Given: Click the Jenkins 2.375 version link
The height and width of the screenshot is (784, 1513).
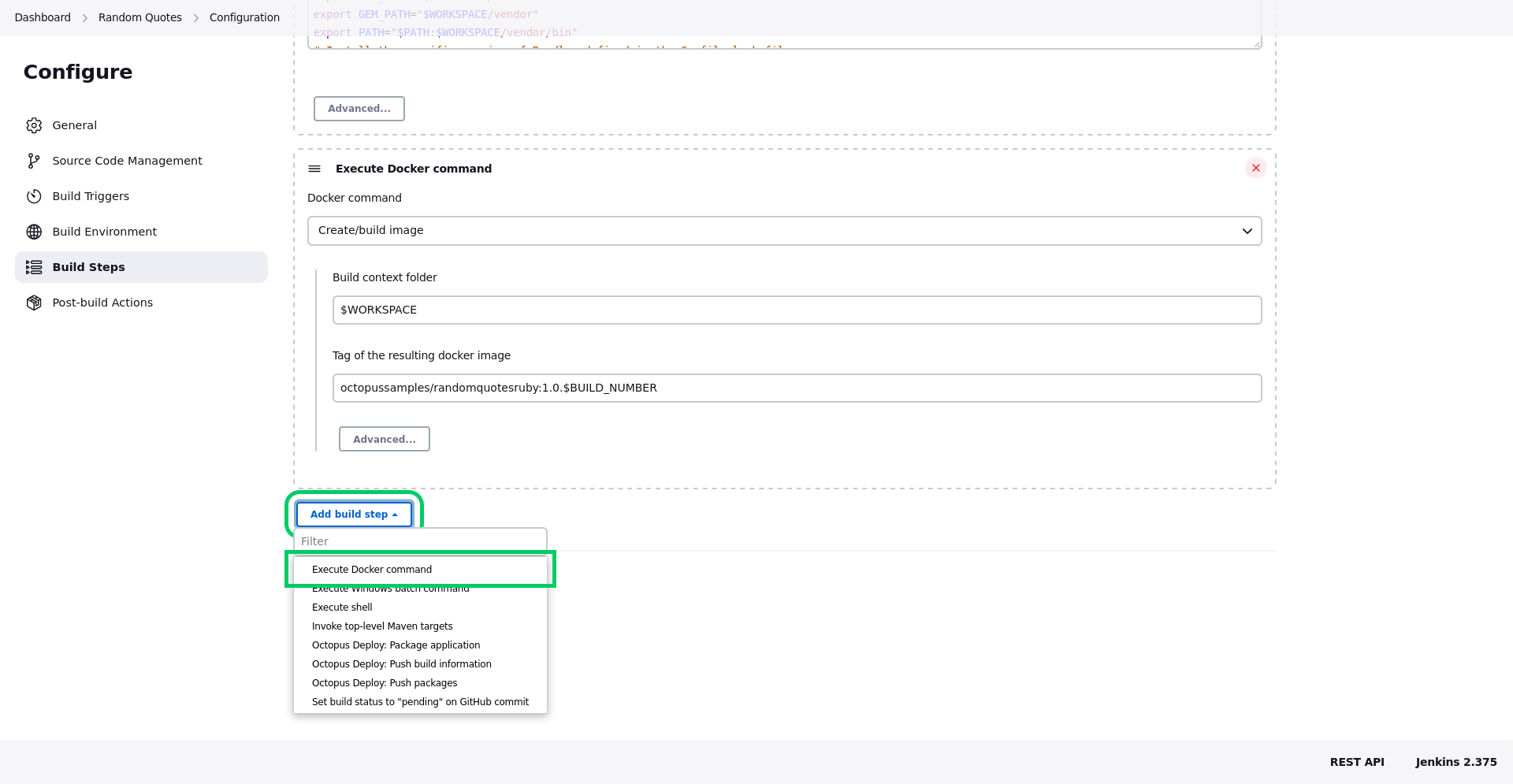Looking at the screenshot, I should coord(1456,762).
